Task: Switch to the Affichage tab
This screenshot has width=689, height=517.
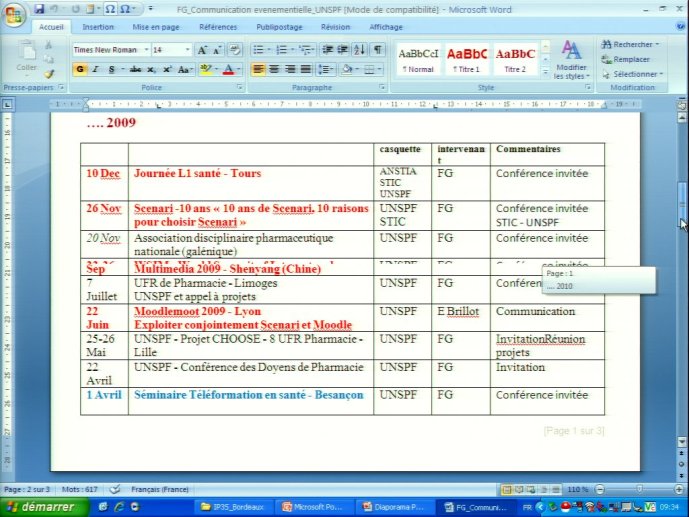Action: [386, 27]
